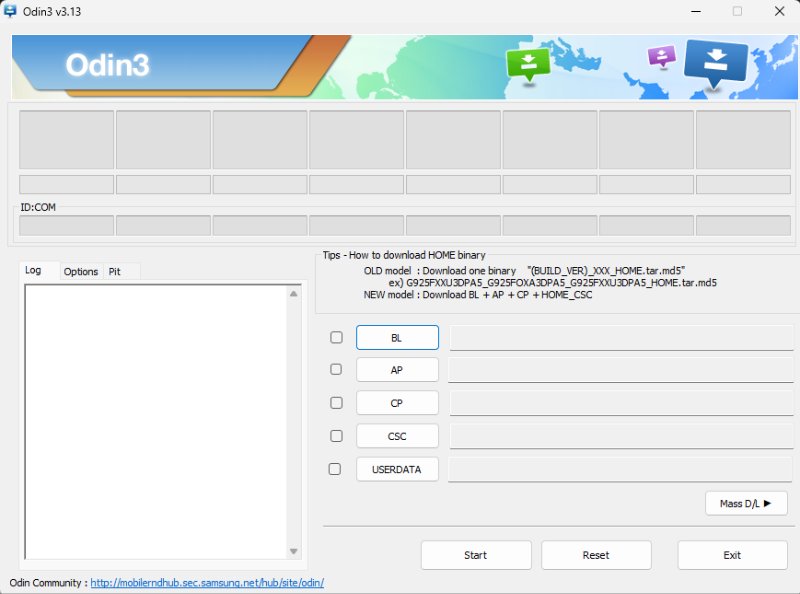Switch to the Options tab

coord(80,271)
